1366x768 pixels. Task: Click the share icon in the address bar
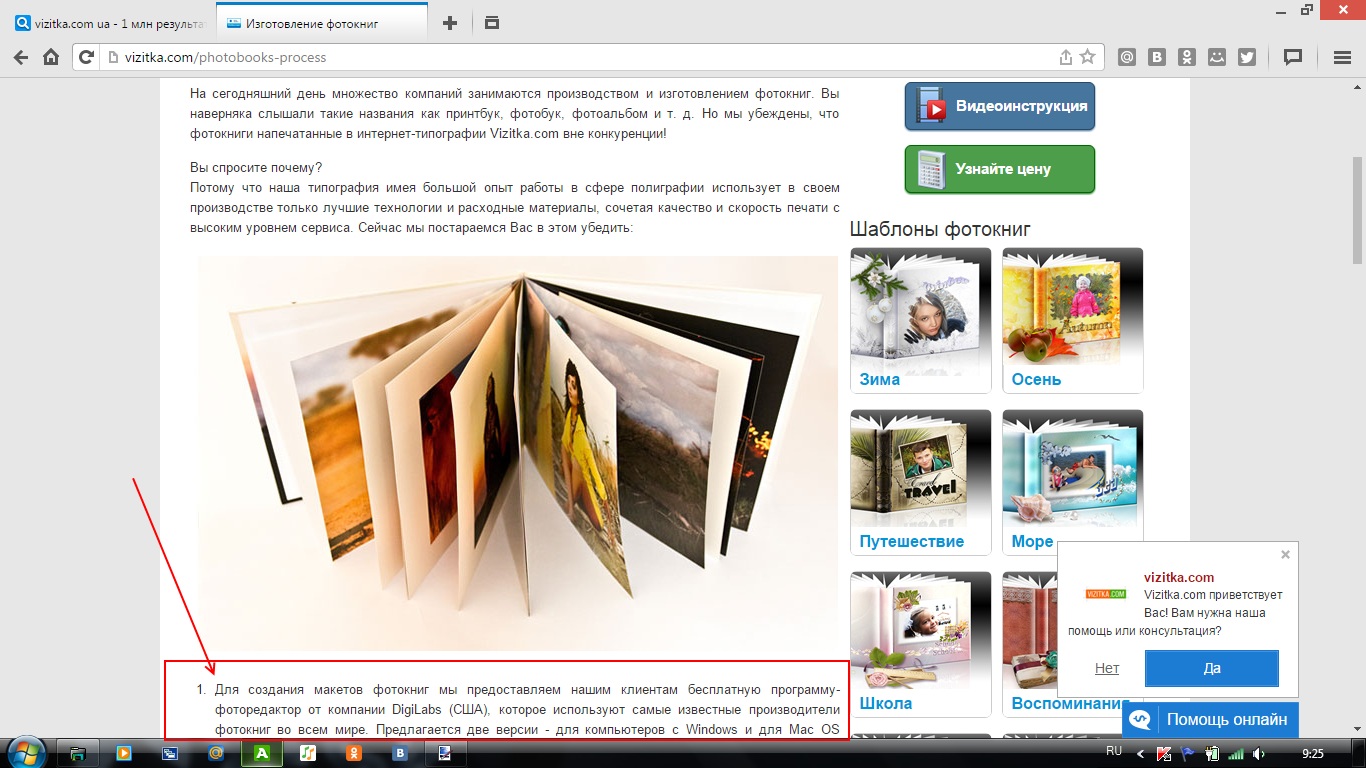pos(1066,58)
